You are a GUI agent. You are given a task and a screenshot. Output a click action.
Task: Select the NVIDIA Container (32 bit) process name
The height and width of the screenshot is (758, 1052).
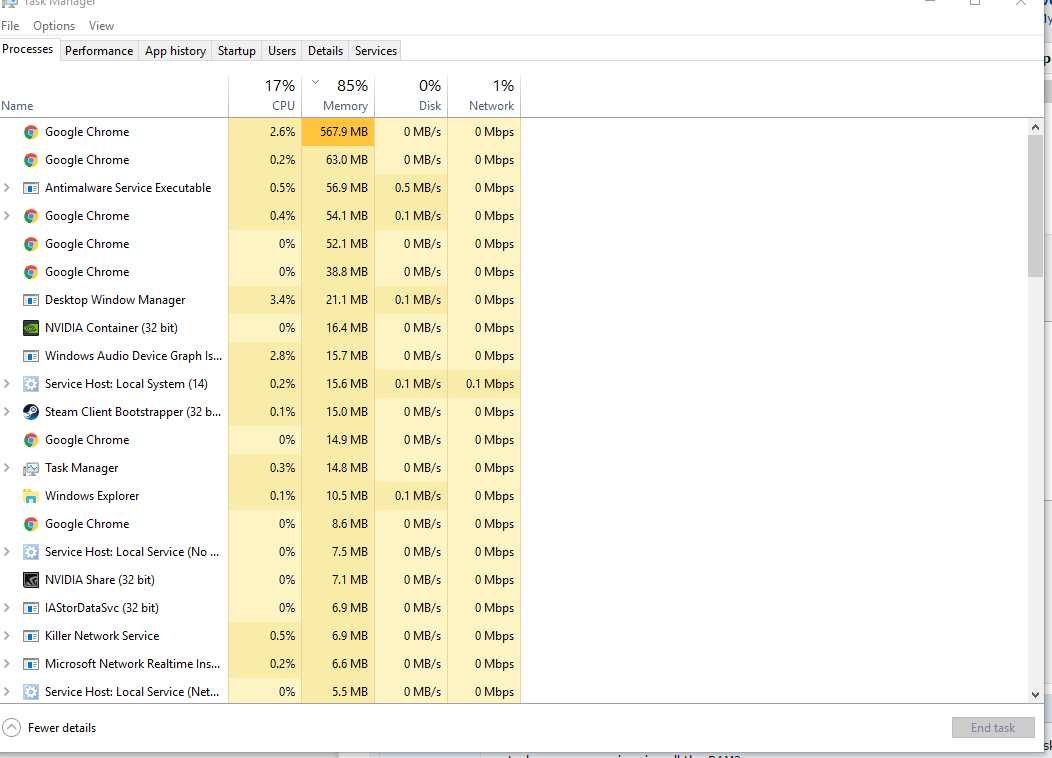(111, 328)
